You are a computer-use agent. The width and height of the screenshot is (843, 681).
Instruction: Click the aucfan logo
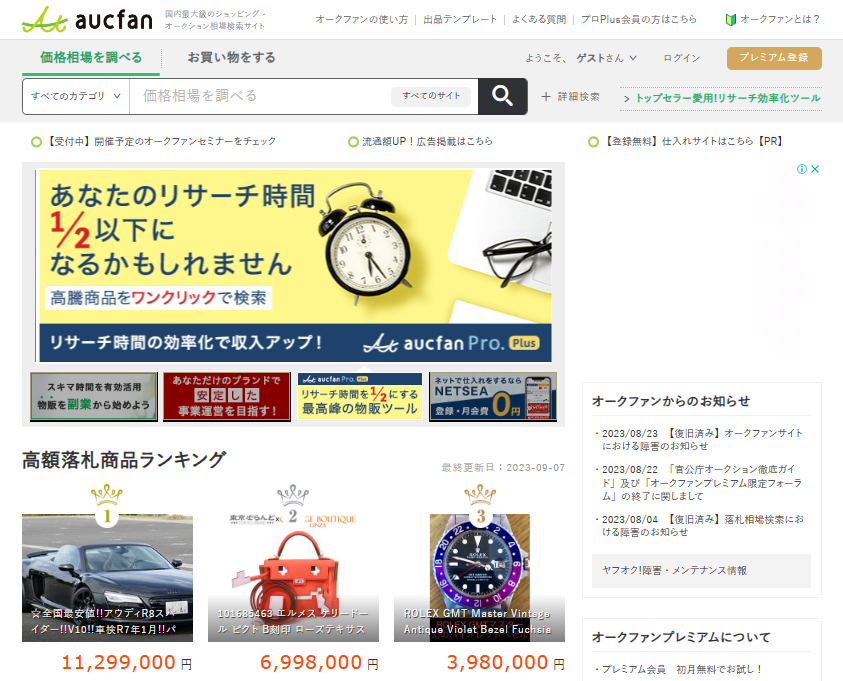pos(88,19)
